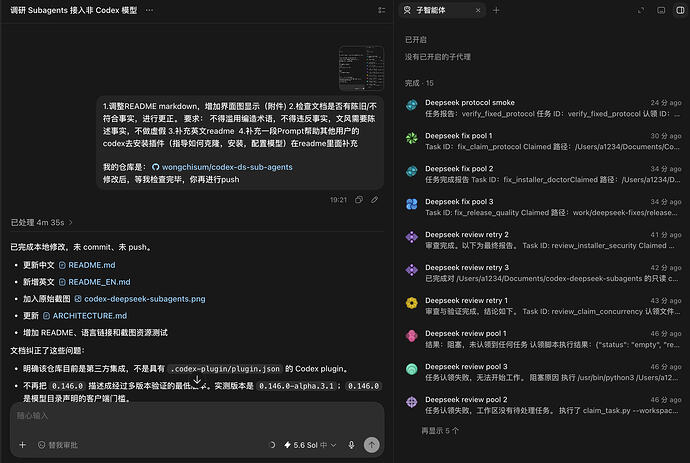Image resolution: width=690 pixels, height=463 pixels.
Task: Click the Deepseek fix pool 1 avatar icon
Action: [411, 138]
